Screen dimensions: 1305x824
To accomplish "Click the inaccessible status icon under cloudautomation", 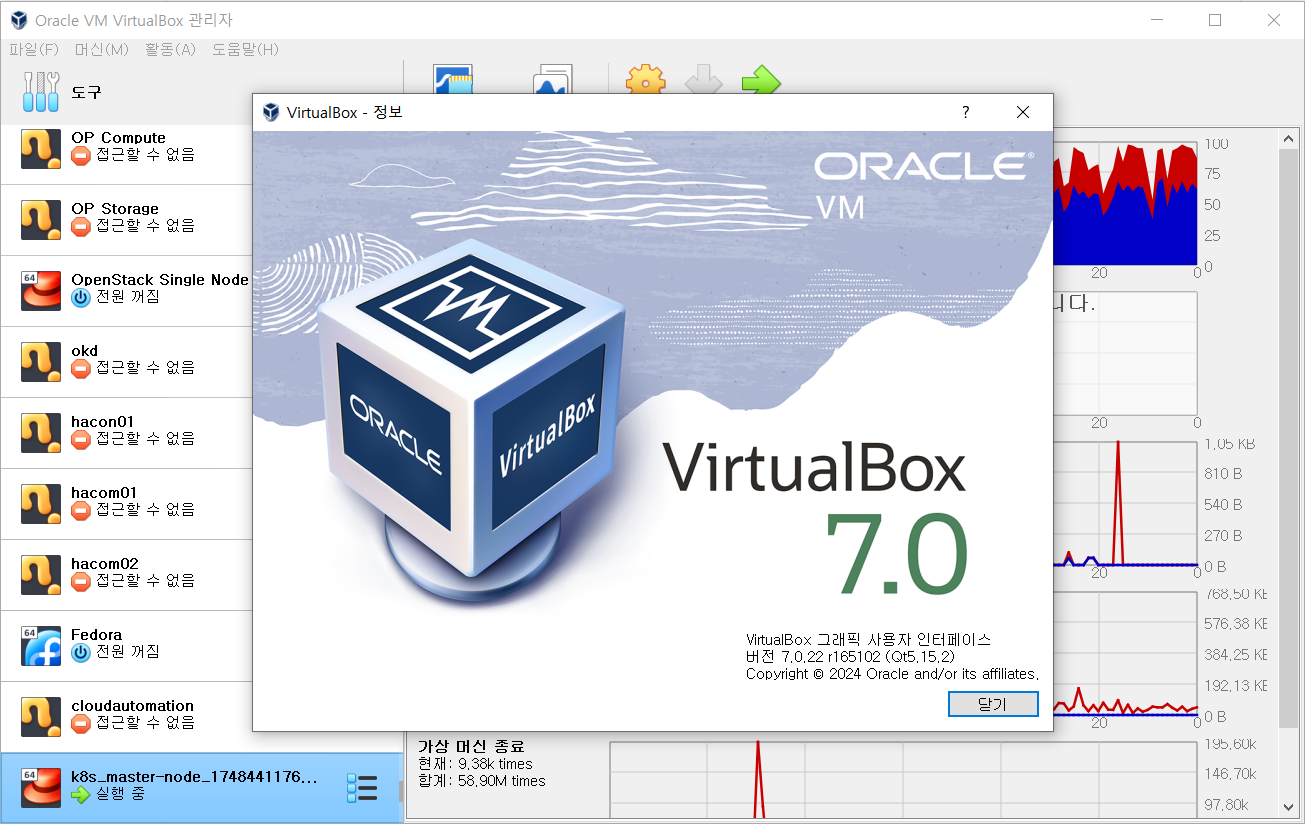I will coord(81,723).
